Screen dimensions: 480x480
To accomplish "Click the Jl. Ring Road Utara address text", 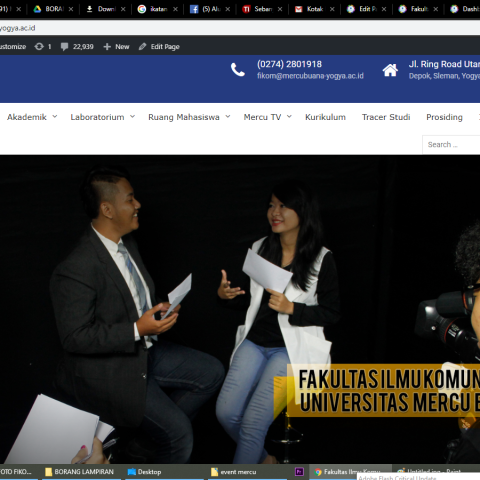I will (444, 64).
